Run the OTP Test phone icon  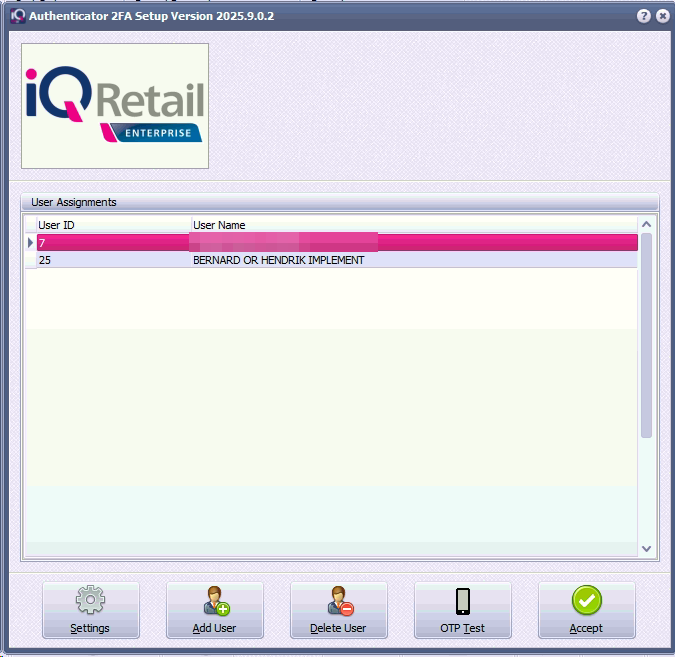click(462, 609)
